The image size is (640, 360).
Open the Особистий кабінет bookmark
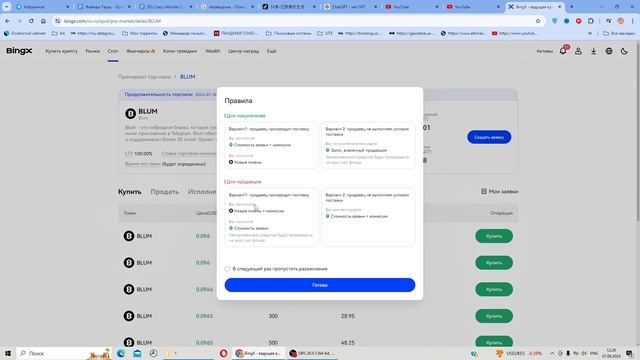pos(25,33)
